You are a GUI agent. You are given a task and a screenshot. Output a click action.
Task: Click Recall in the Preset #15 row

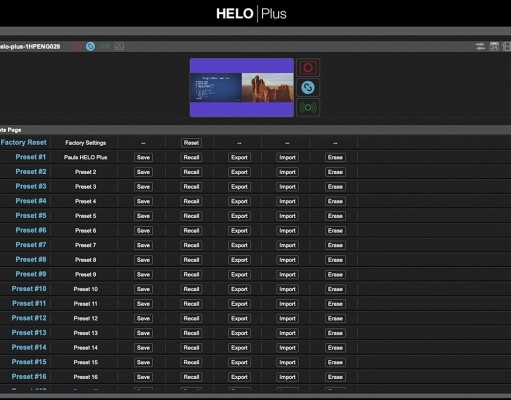191,363
